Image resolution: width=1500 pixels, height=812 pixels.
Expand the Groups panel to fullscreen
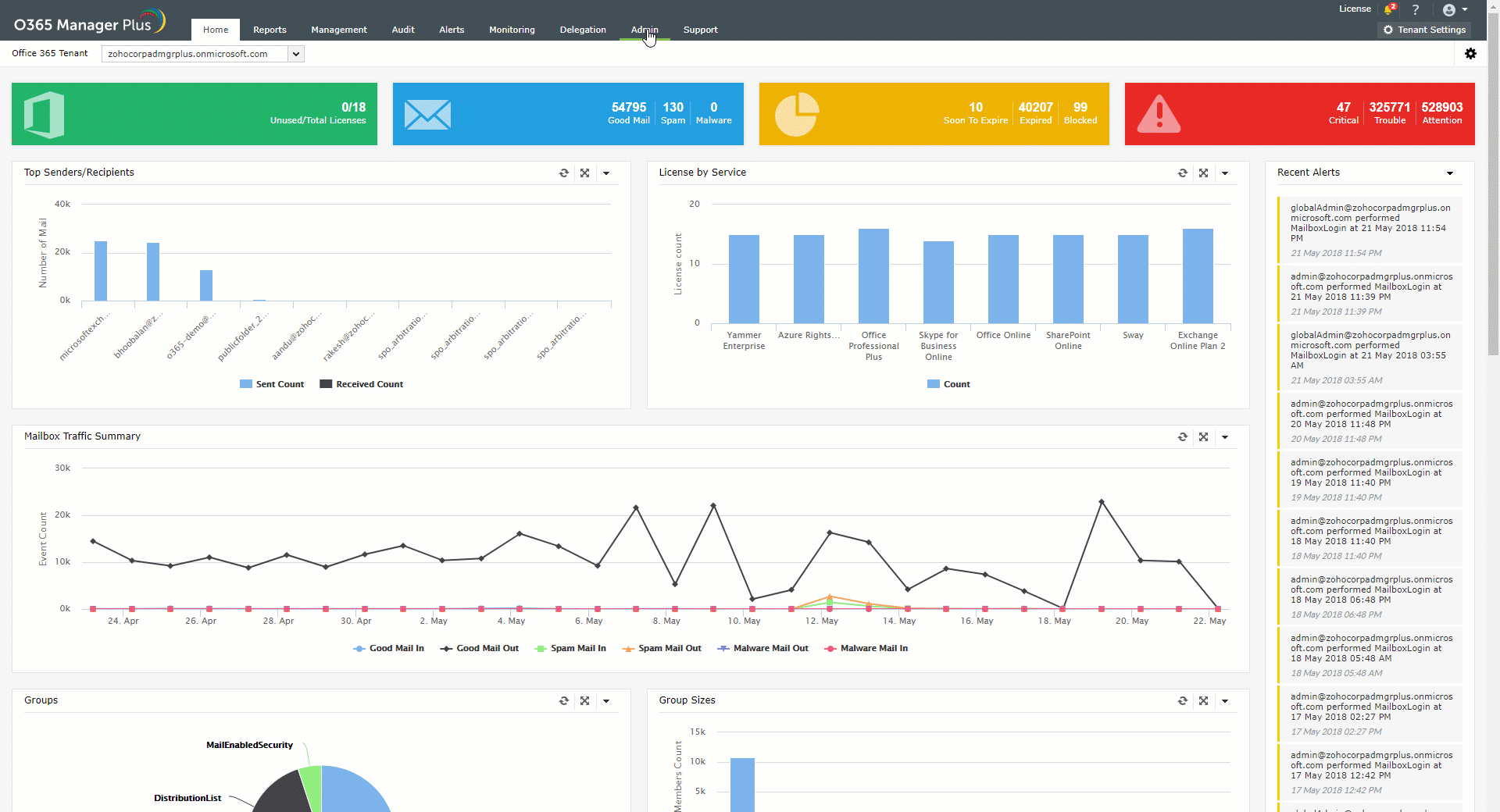click(585, 700)
